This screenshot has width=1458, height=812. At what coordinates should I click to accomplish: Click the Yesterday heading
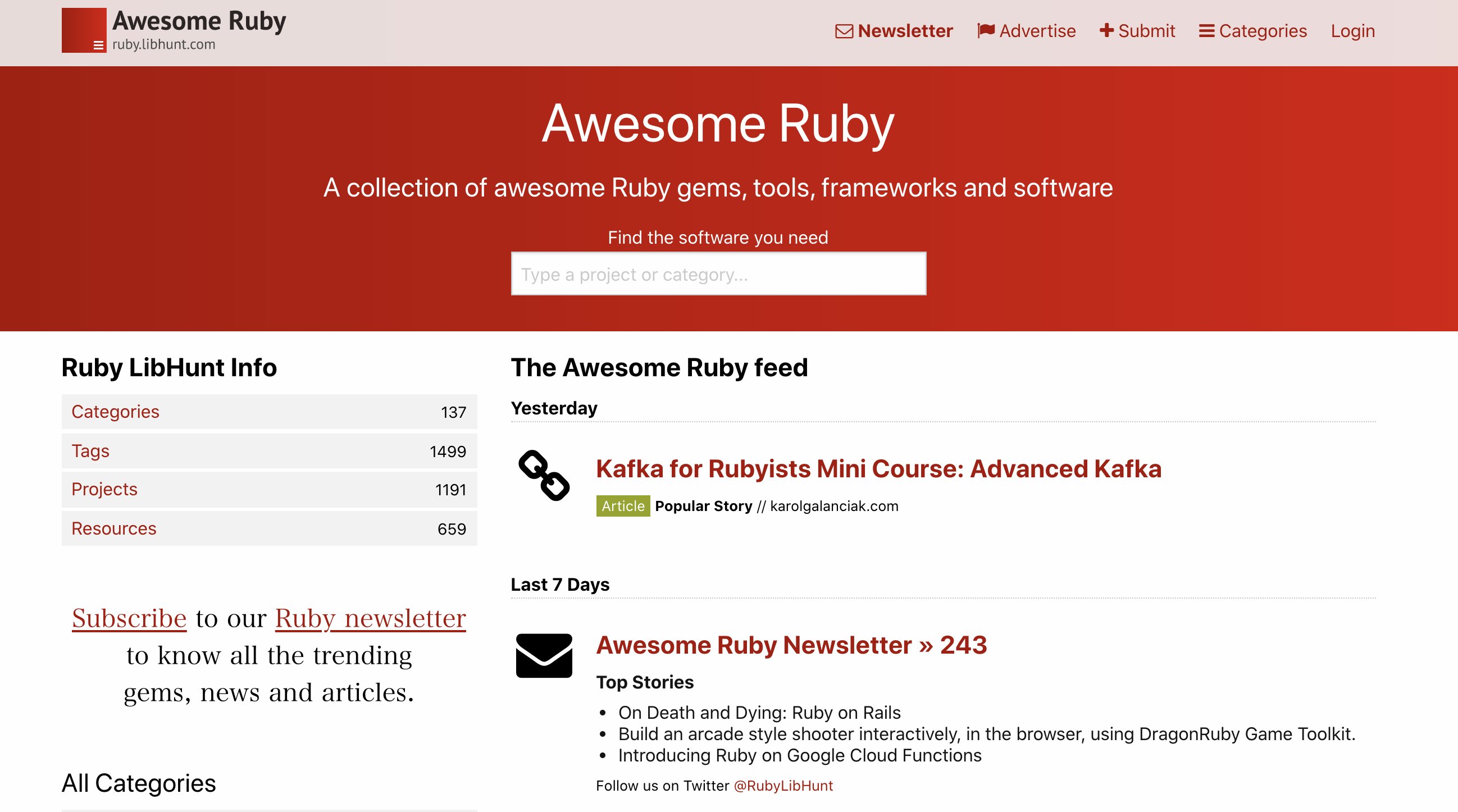point(554,408)
